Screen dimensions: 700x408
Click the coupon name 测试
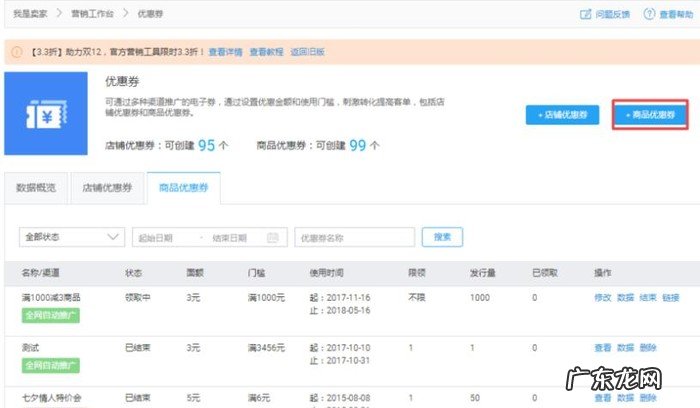point(30,348)
